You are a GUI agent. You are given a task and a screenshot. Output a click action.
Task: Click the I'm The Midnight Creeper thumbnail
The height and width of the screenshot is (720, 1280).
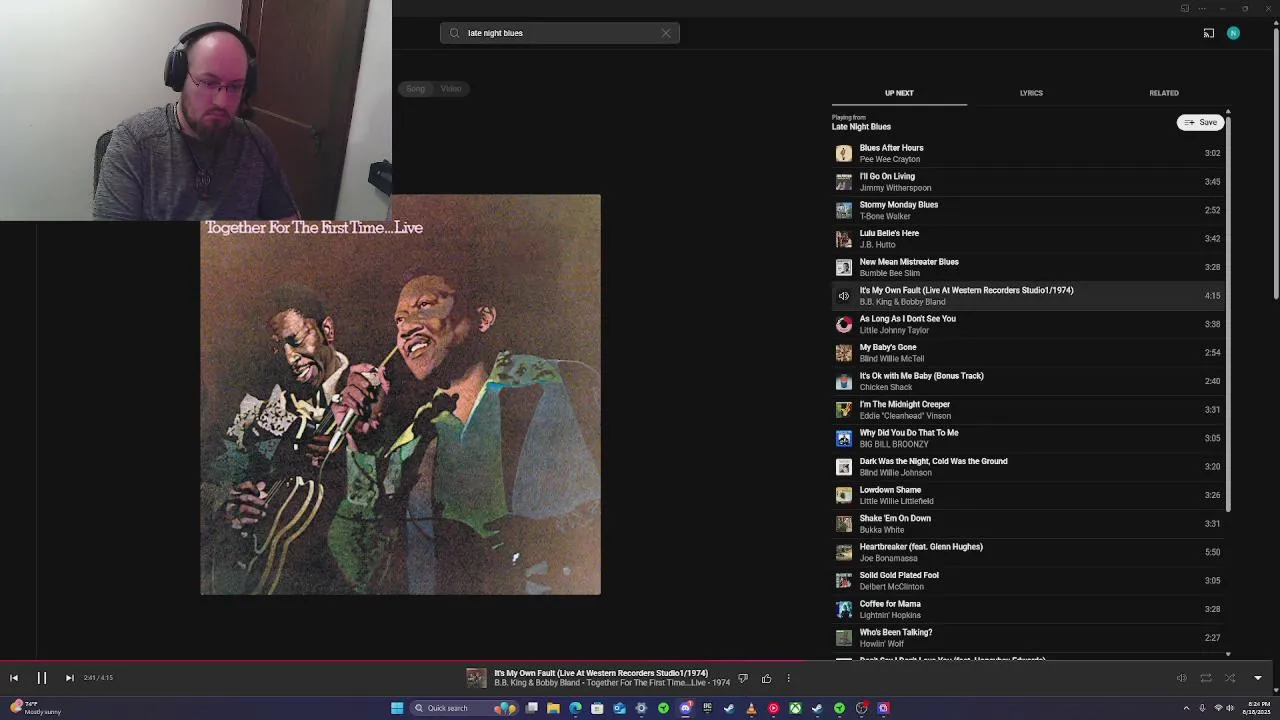tap(844, 410)
